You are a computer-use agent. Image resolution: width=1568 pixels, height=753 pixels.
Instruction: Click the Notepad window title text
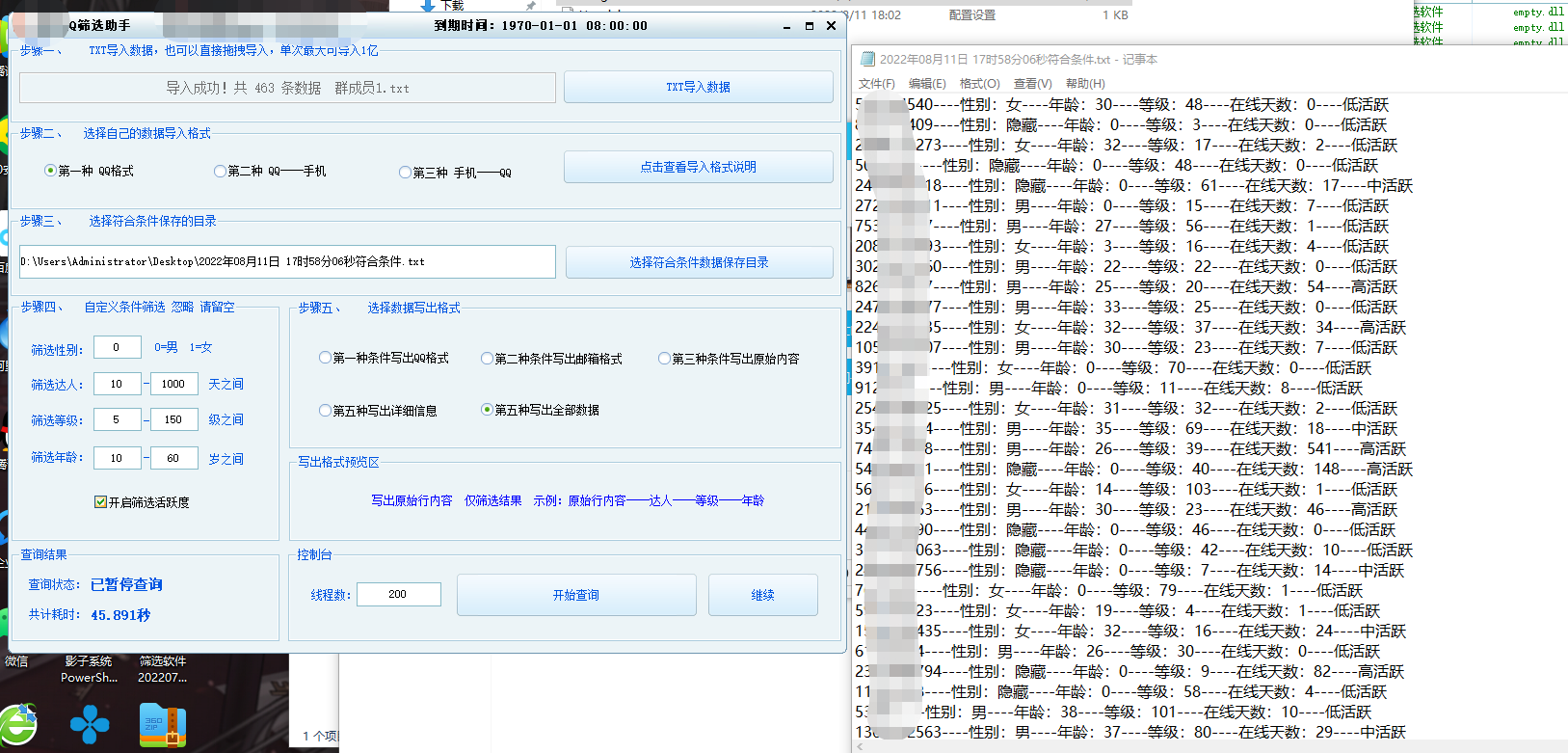click(x=1018, y=60)
